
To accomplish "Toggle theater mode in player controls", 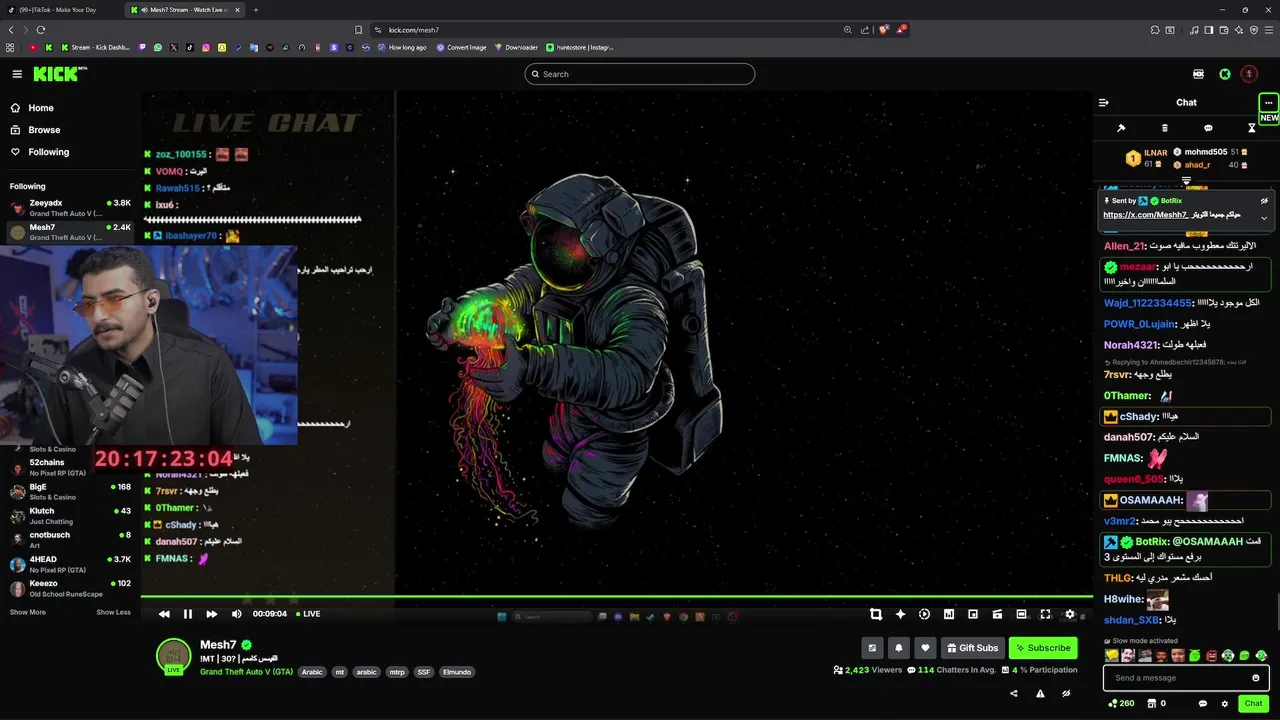I will tap(1021, 614).
